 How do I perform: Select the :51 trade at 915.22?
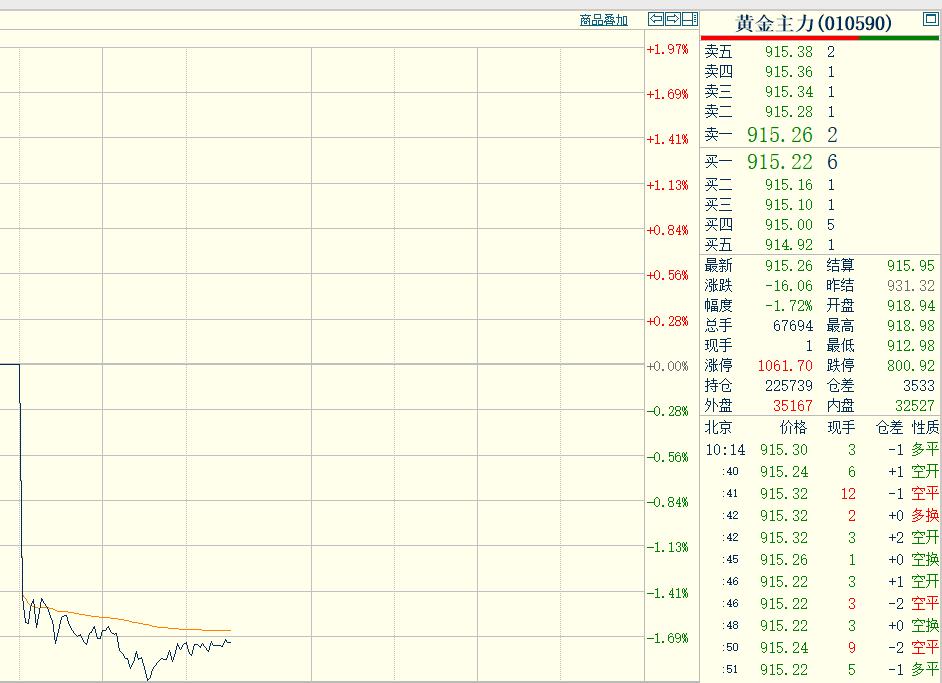tap(821, 670)
